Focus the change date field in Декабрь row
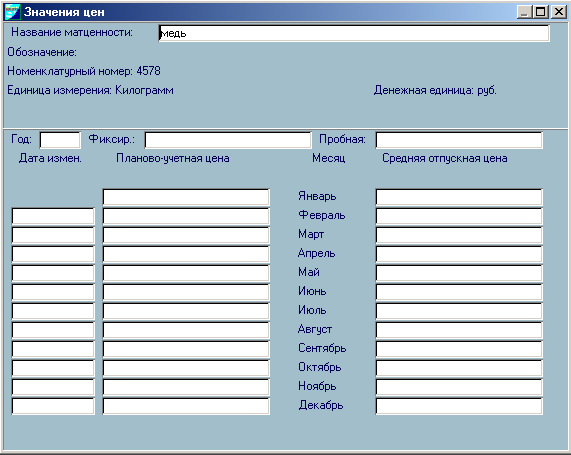 (x=53, y=406)
